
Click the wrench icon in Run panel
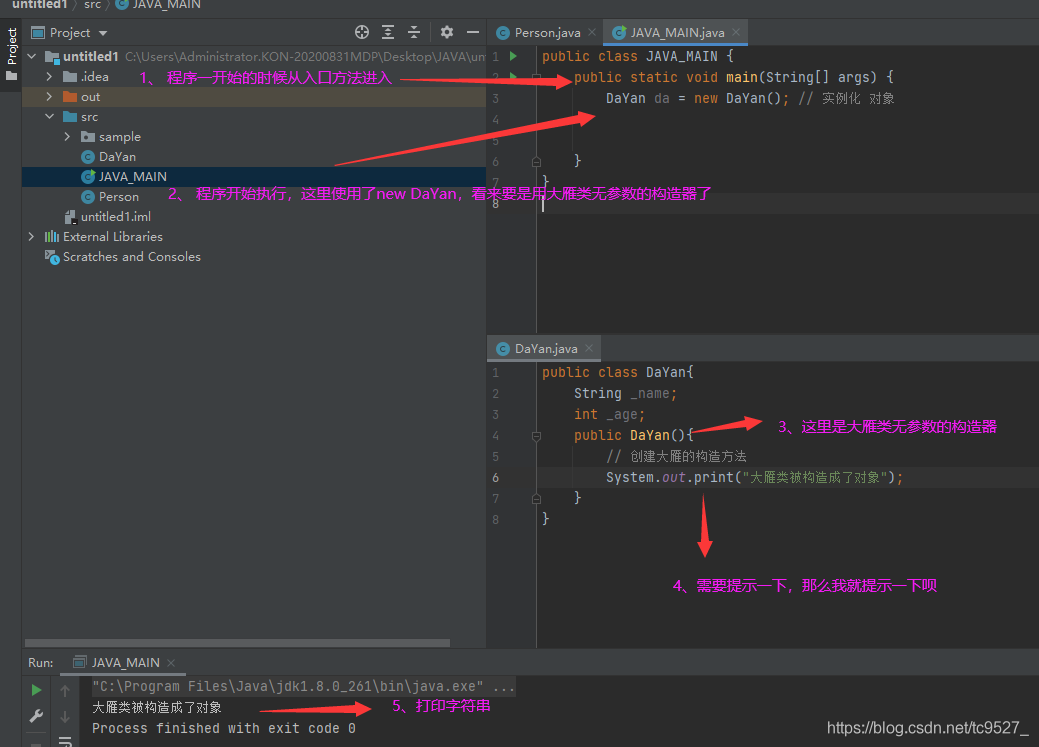(36, 716)
